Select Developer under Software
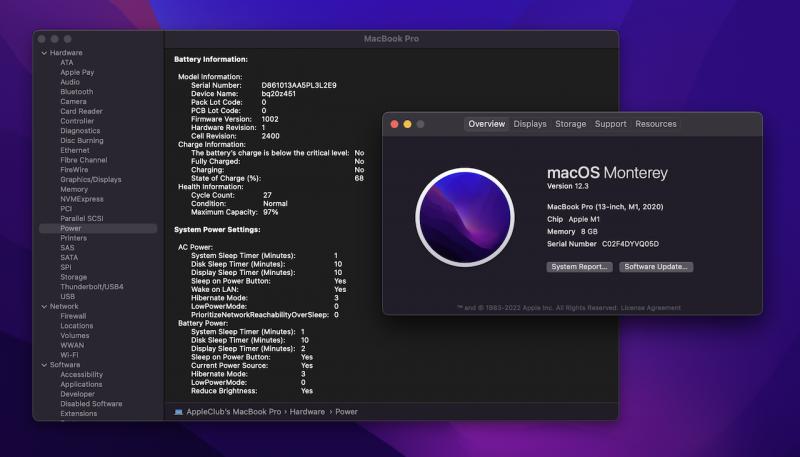Image resolution: width=800 pixels, height=457 pixels. point(77,394)
